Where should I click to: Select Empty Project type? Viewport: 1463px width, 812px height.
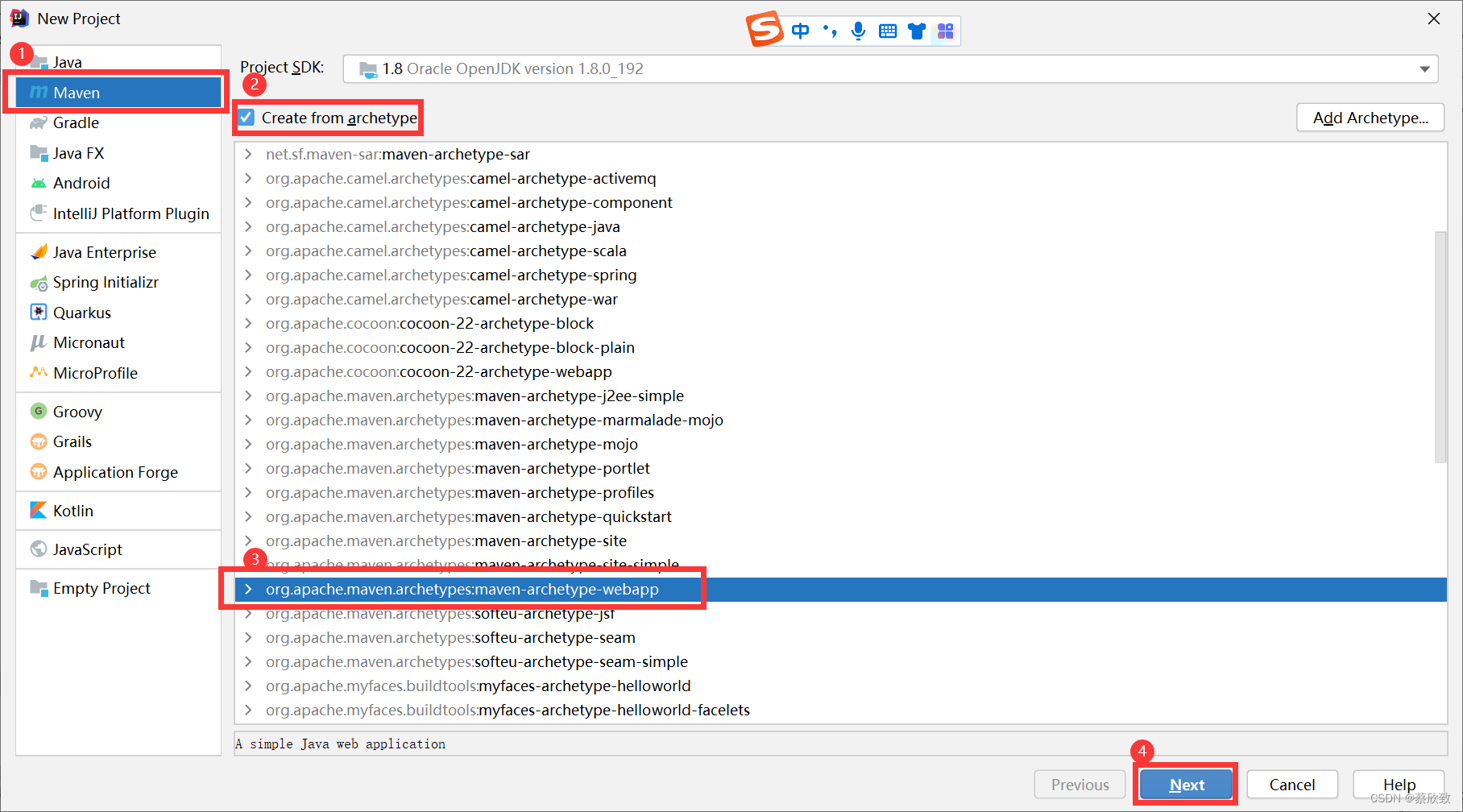coord(118,587)
